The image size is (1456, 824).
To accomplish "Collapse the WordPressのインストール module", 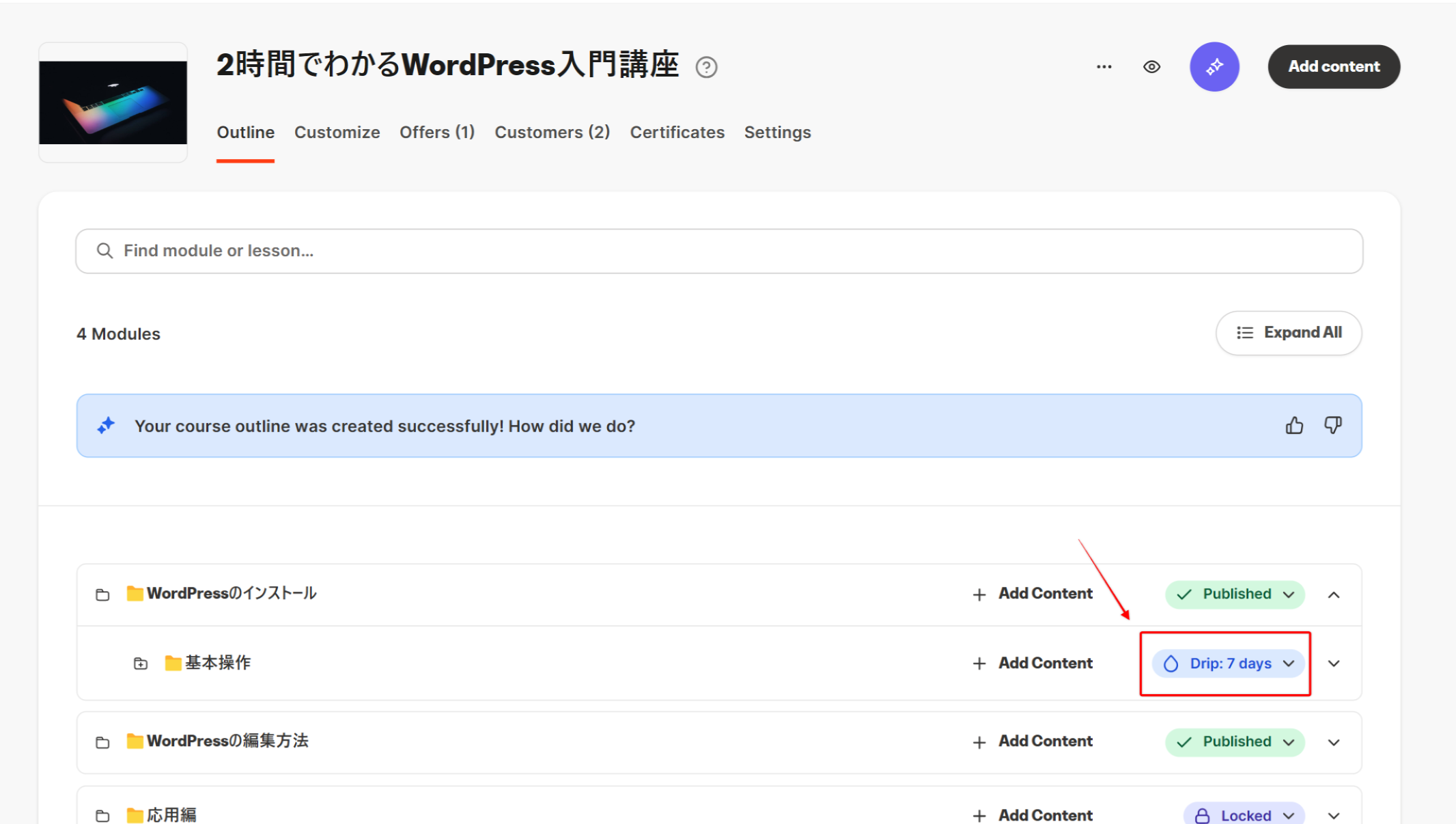I will click(x=1333, y=594).
